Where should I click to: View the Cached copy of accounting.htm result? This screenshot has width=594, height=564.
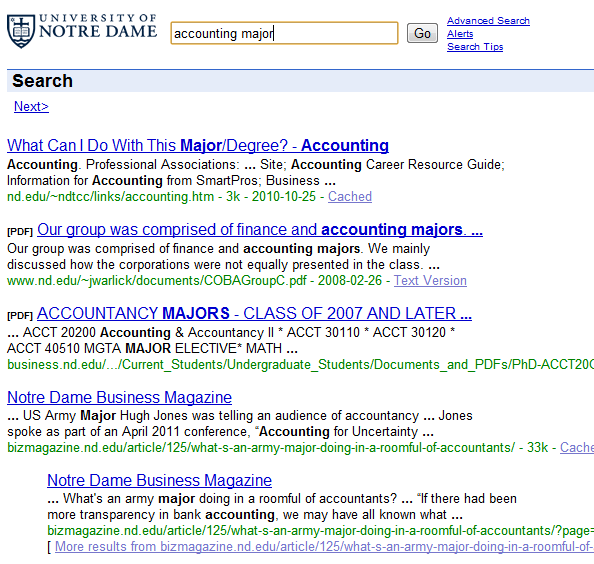(350, 197)
